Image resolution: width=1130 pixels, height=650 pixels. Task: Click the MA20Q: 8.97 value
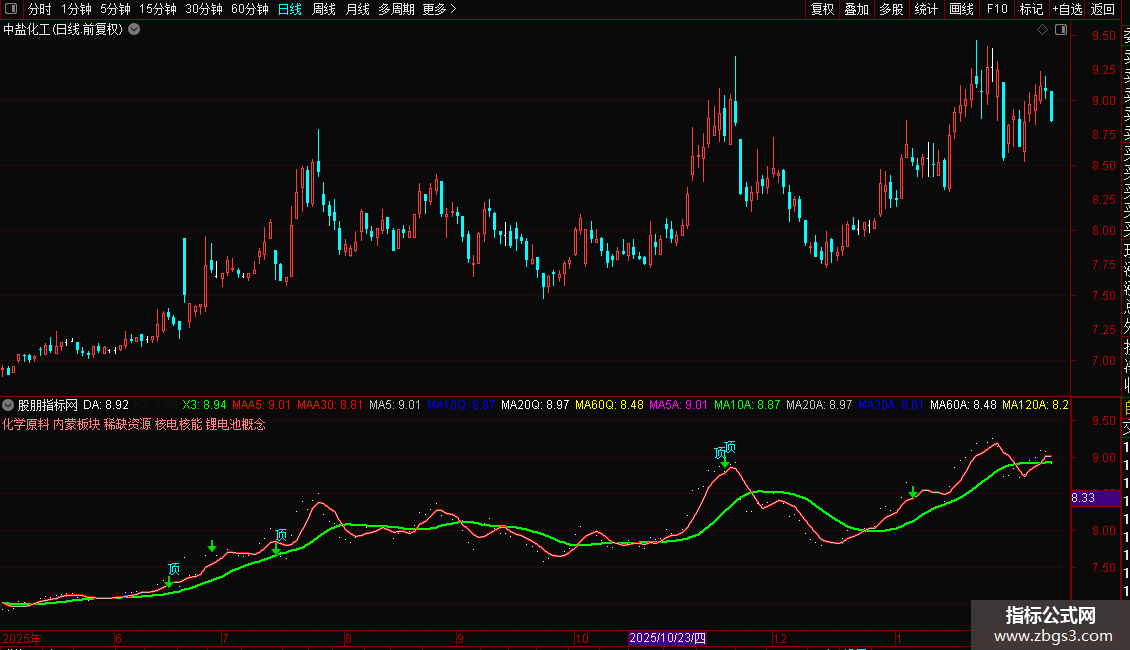(x=535, y=405)
